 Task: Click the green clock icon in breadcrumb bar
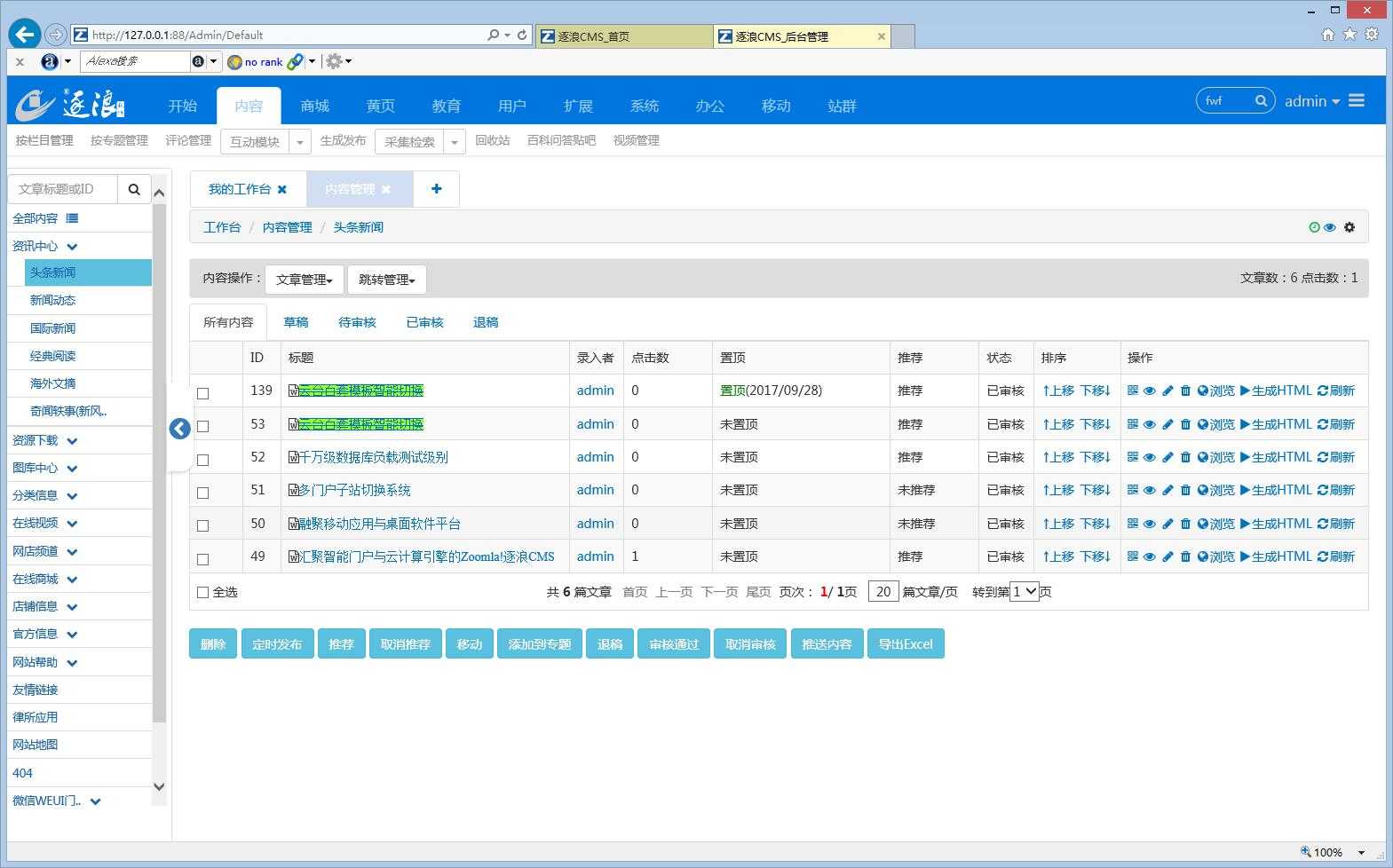(1314, 227)
